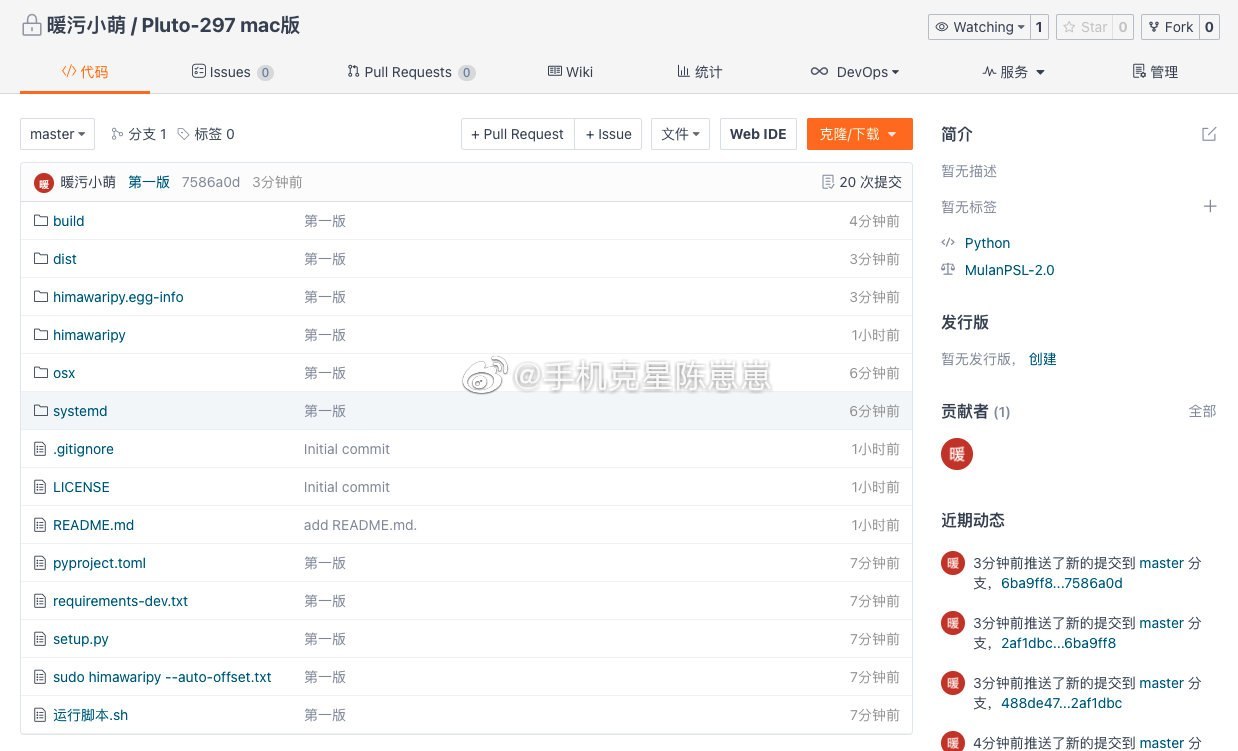Screen dimensions: 1238x751
Task: Switch to the Issues tab
Action: point(232,72)
